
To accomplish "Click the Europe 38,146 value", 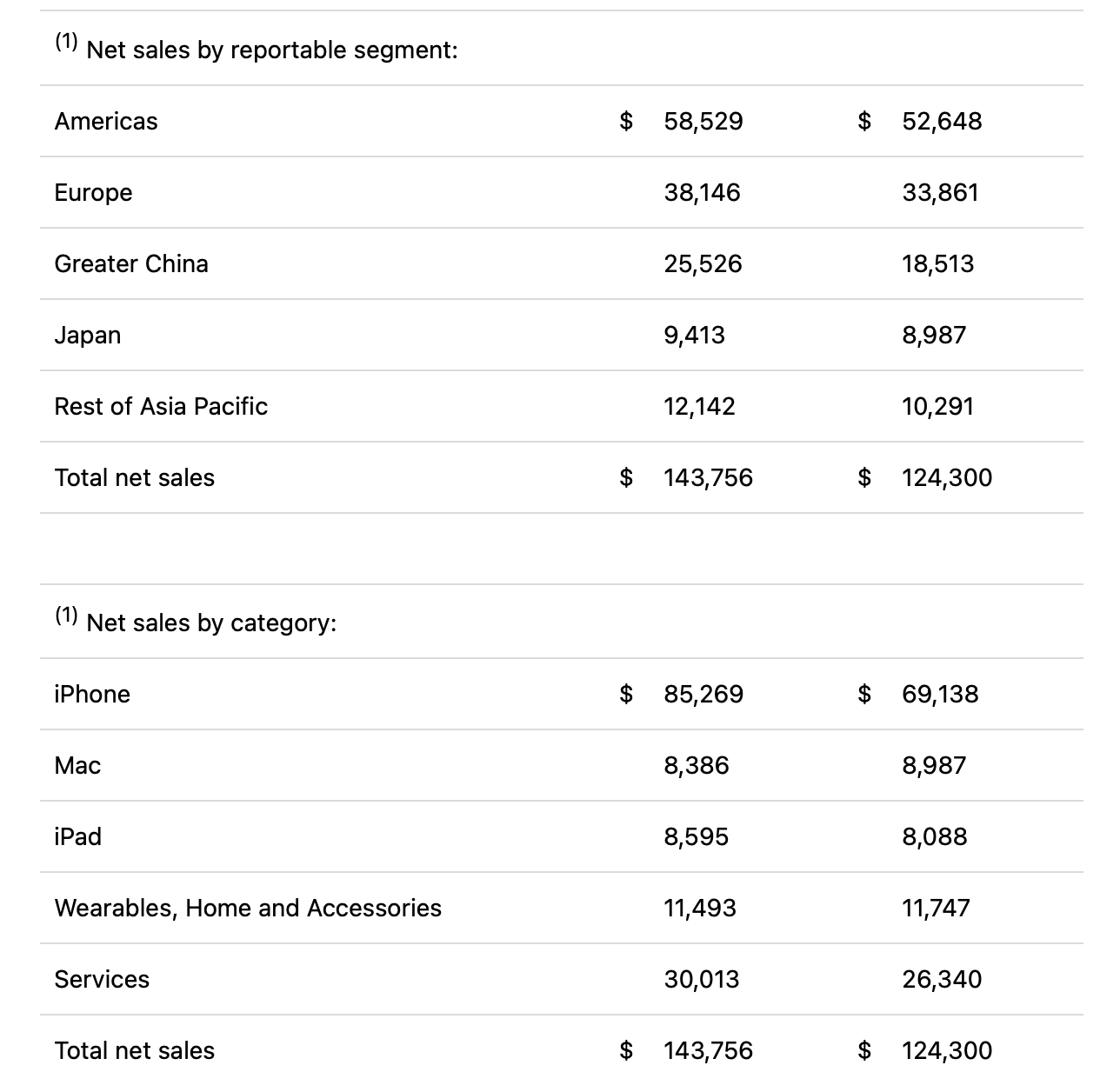I will pos(702,192).
